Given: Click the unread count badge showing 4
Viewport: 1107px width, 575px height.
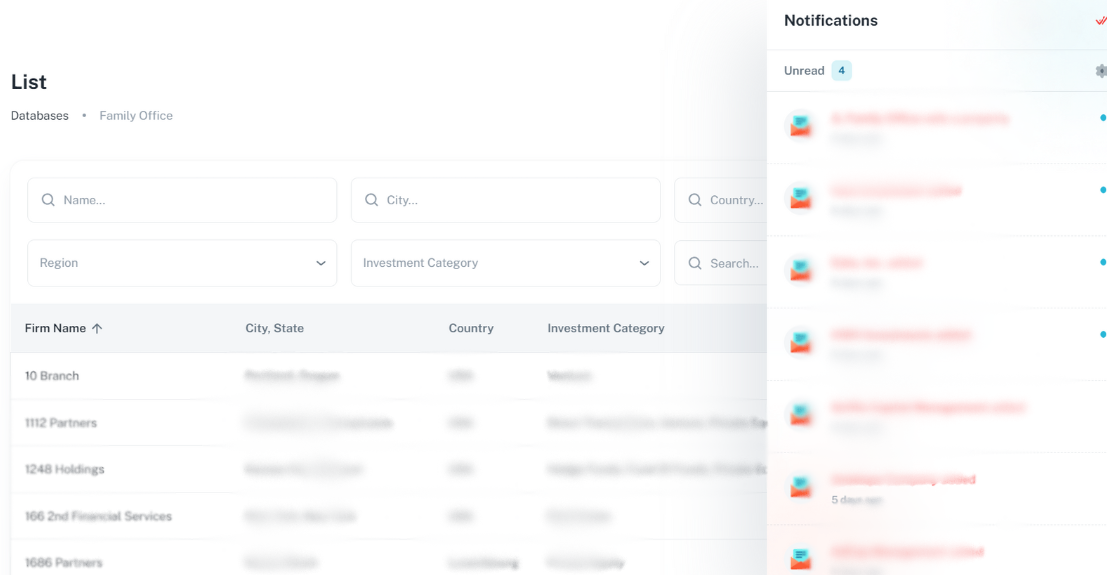Looking at the screenshot, I should 841,71.
